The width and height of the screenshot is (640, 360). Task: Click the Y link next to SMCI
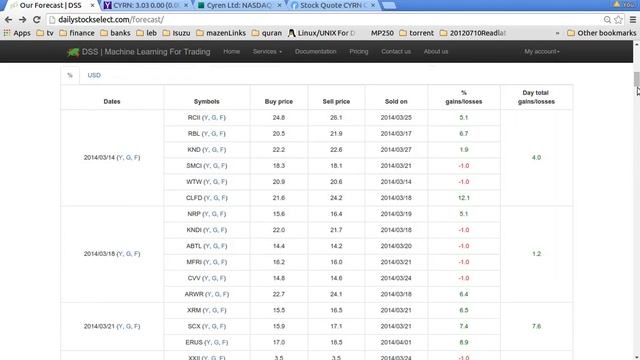[x=207, y=166]
